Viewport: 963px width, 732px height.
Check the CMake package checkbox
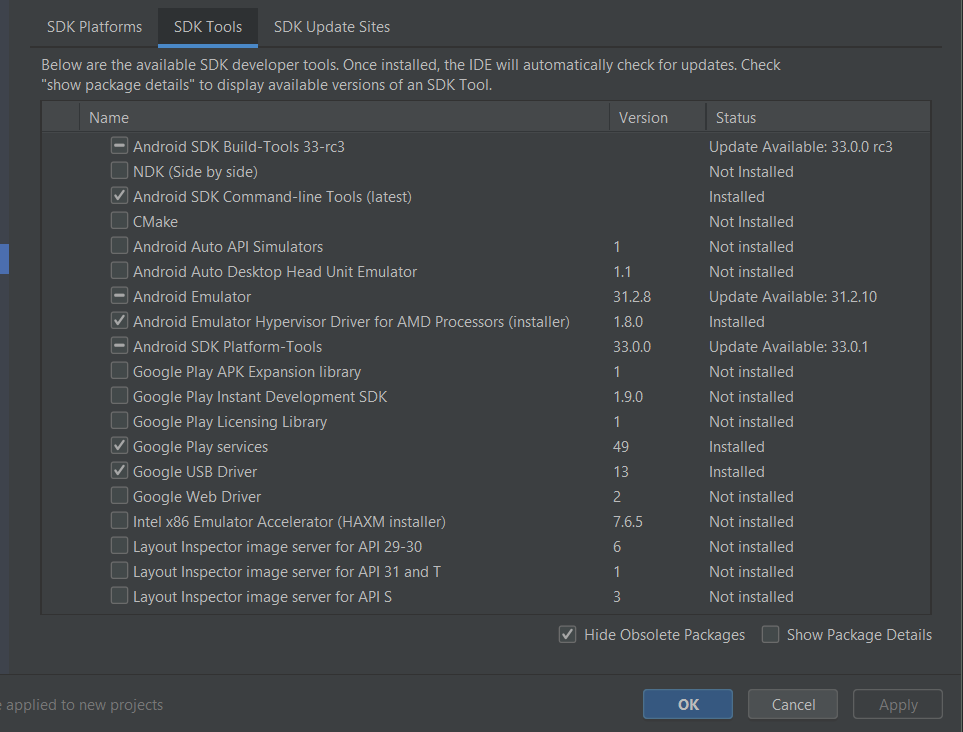tap(119, 222)
